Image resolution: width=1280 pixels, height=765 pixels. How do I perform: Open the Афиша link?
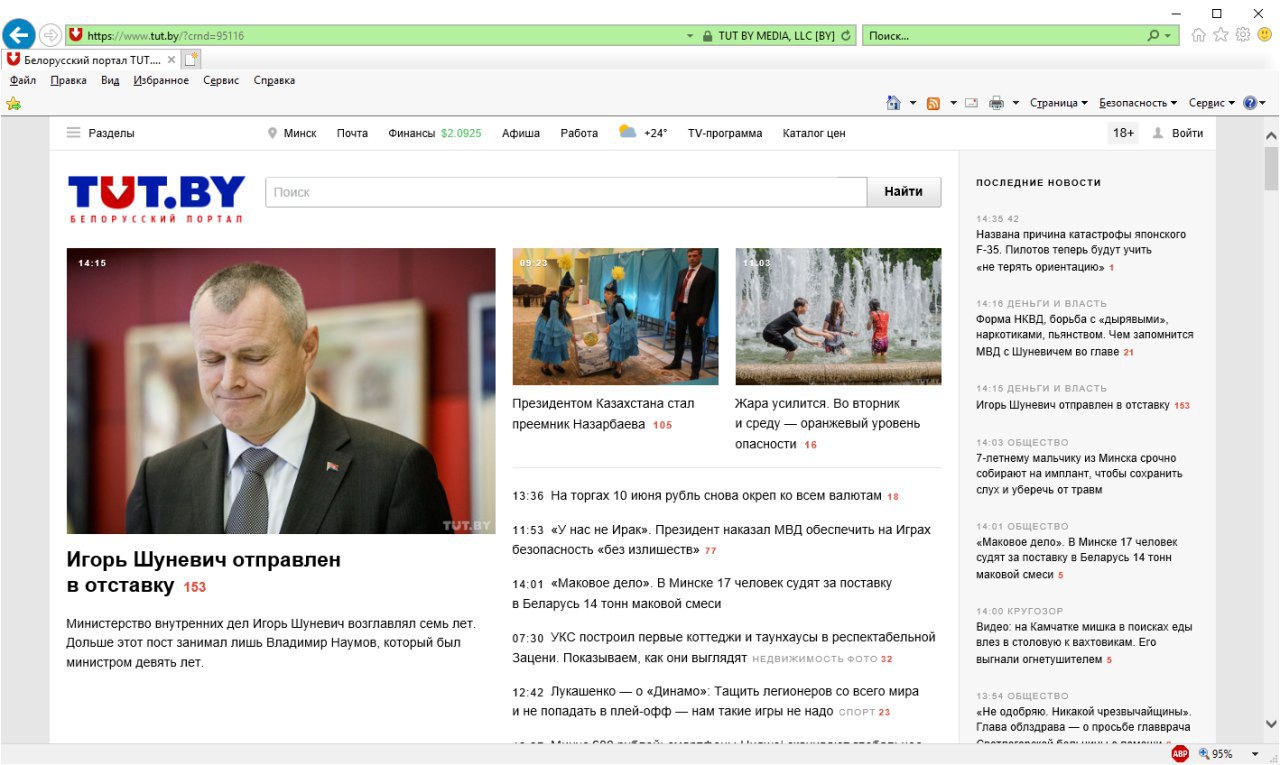click(x=521, y=133)
